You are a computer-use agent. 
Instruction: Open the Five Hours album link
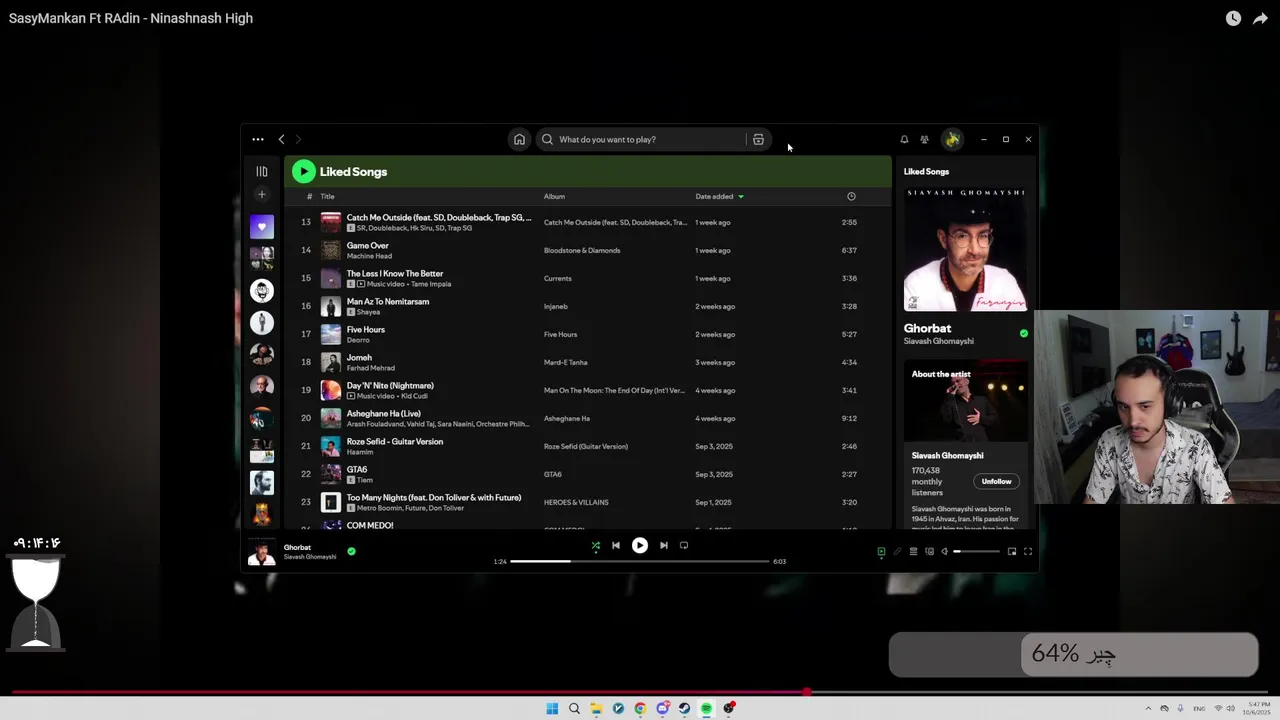560,334
